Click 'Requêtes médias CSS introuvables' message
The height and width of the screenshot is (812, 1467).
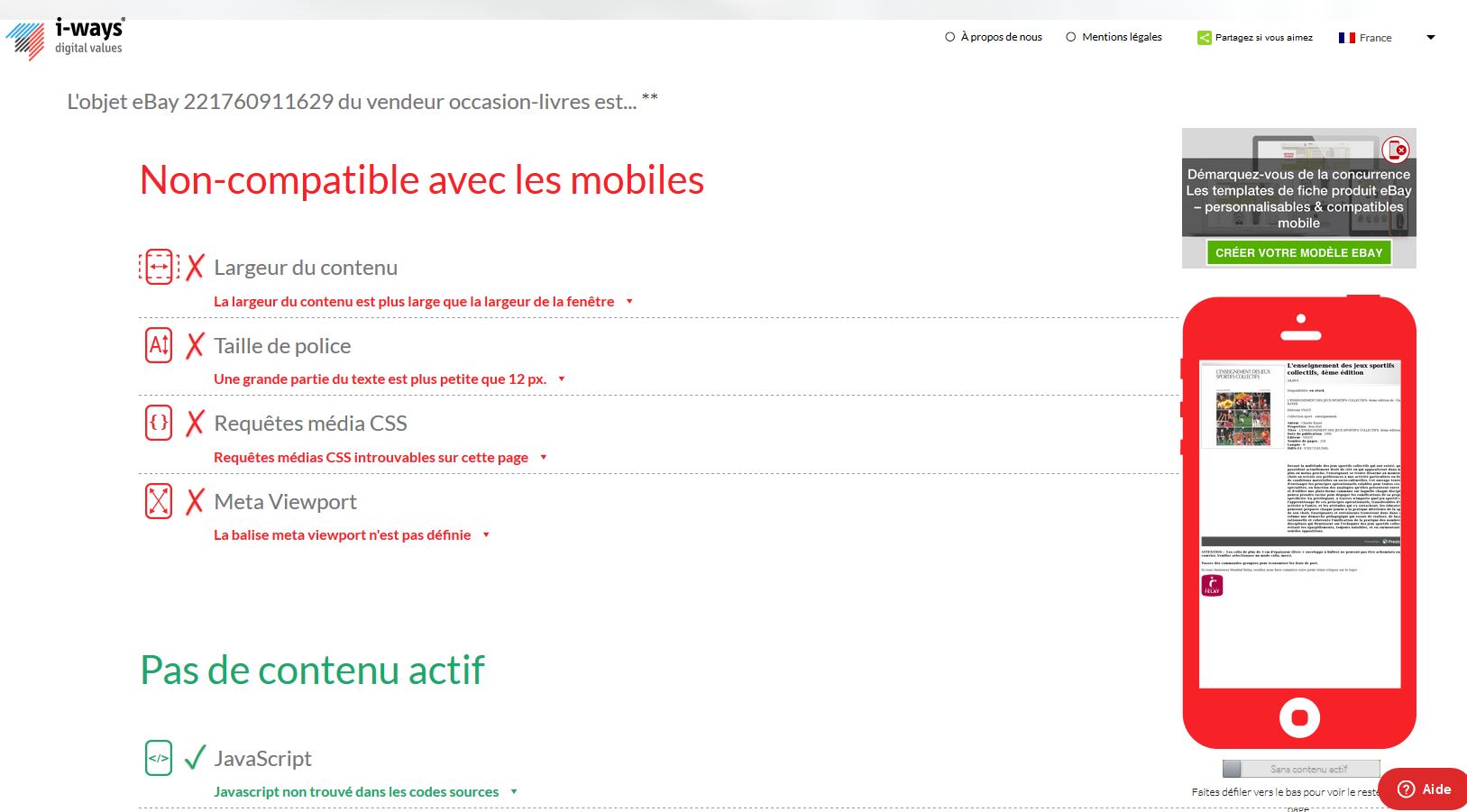[x=371, y=458]
